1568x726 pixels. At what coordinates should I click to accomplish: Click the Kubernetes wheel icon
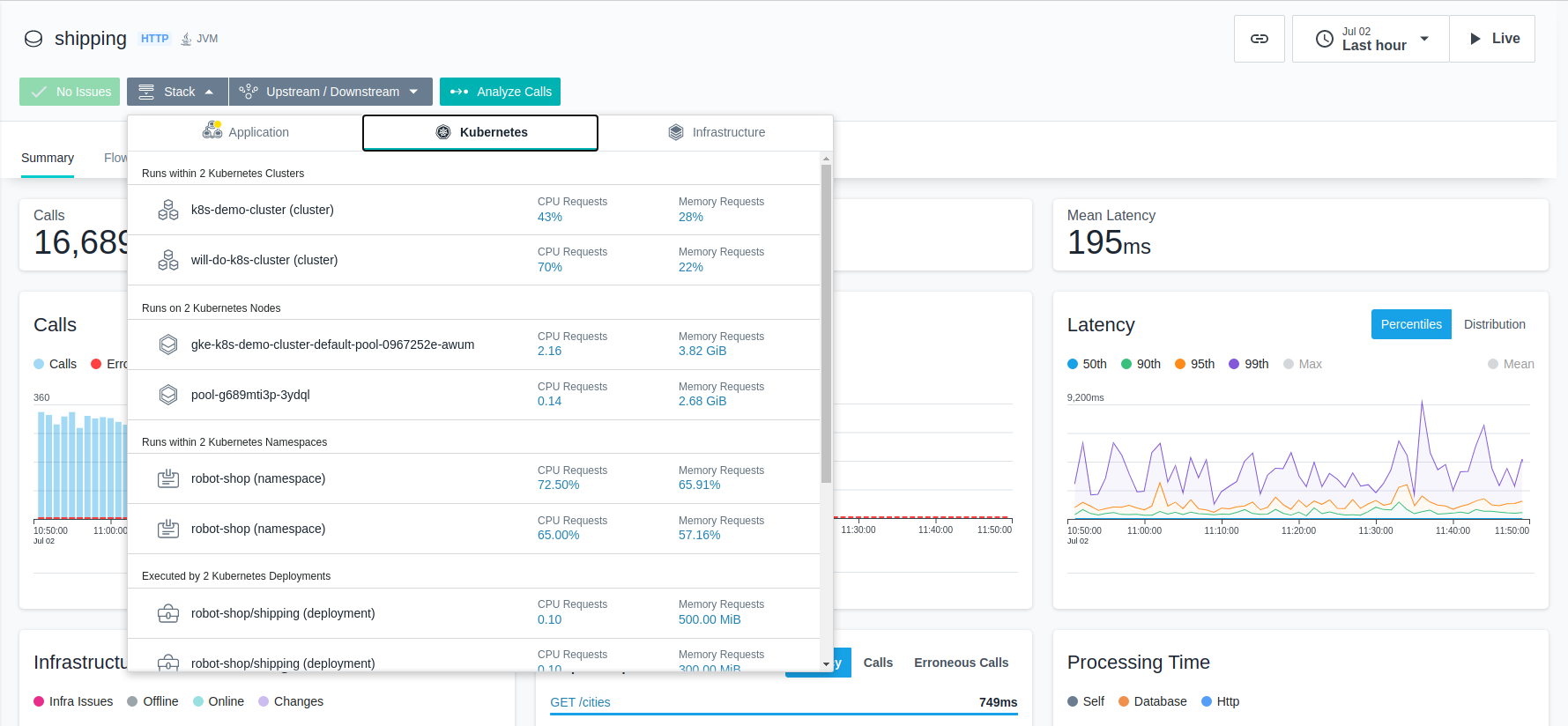tap(443, 132)
